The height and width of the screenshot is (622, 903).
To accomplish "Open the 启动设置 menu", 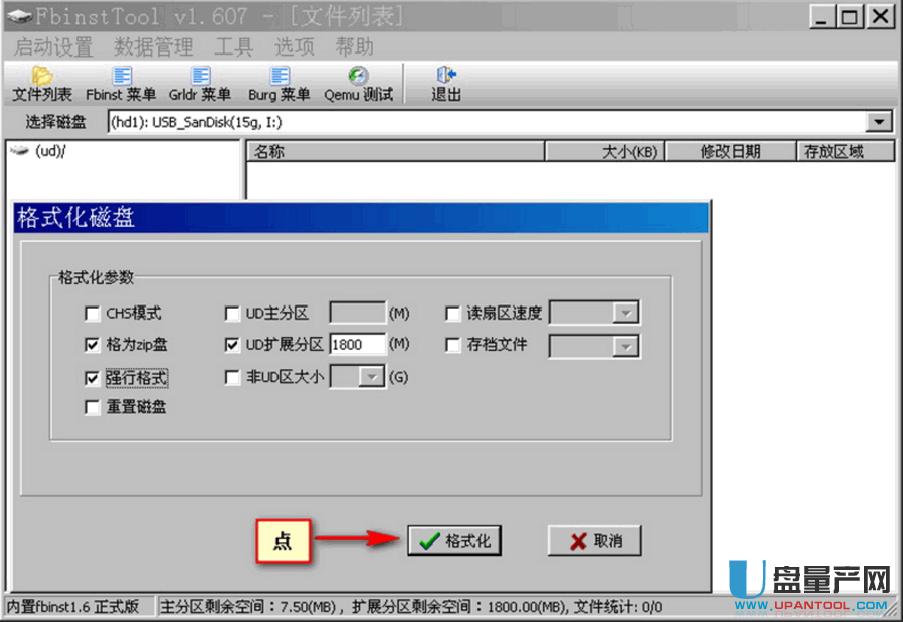I will point(53,47).
